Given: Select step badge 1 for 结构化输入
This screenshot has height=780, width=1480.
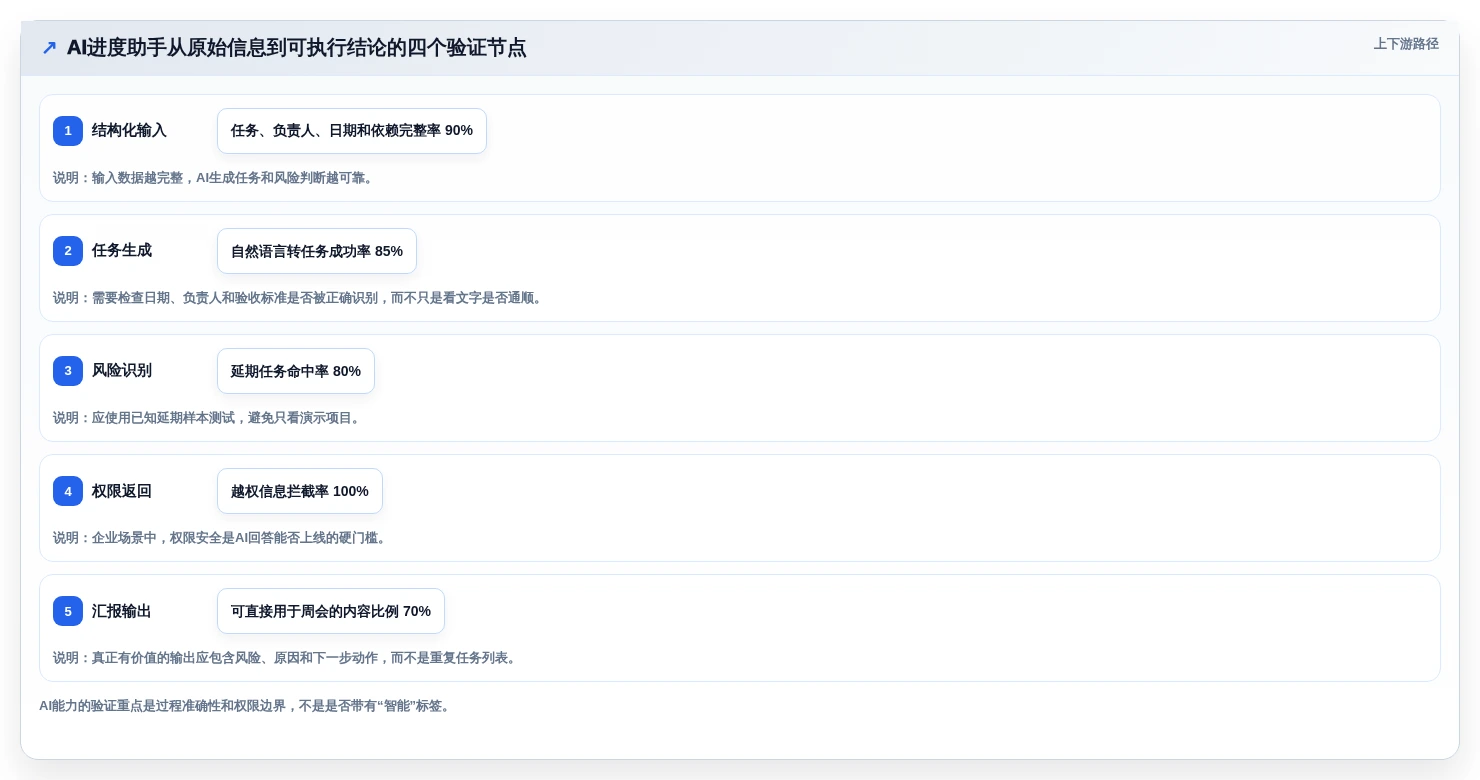Looking at the screenshot, I should pos(68,131).
